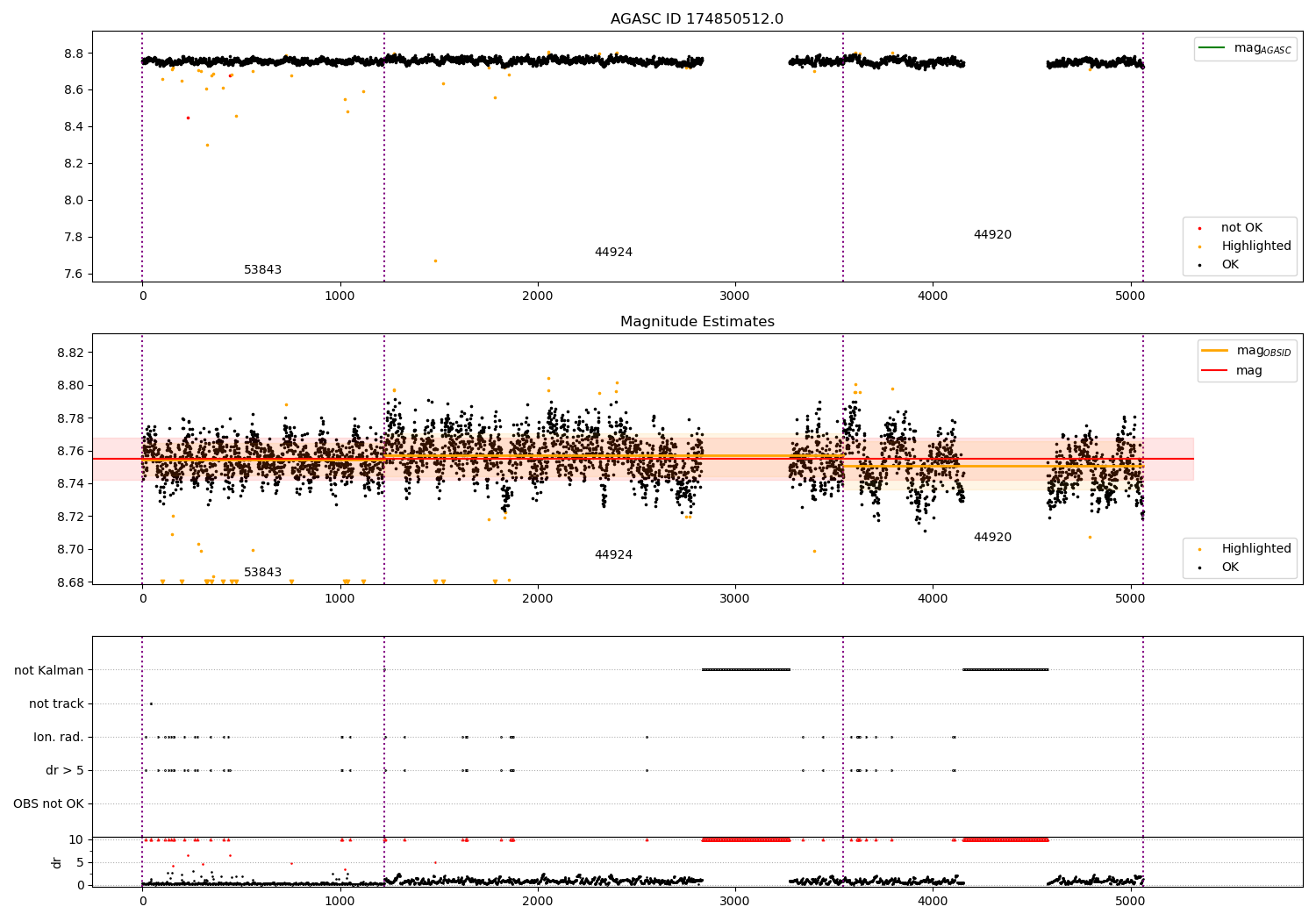Click the outlier point near 7.67 in top plot

tap(435, 261)
